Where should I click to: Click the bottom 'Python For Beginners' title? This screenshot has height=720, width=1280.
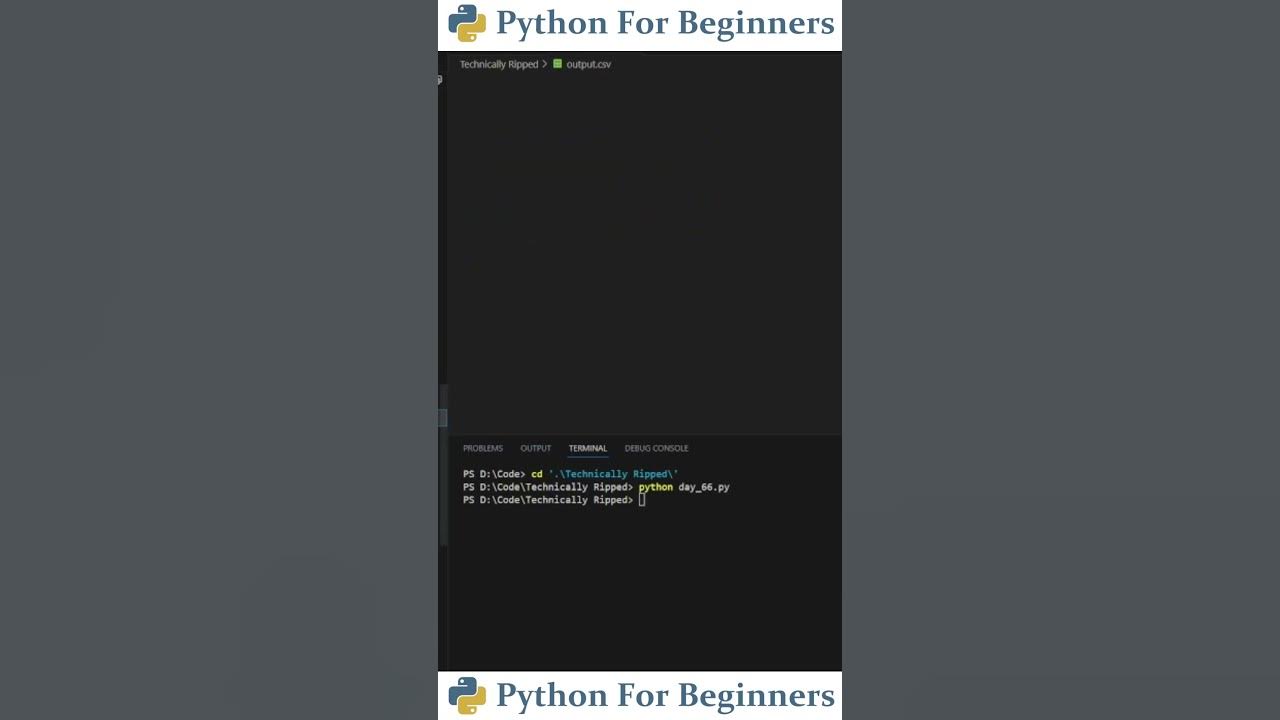coord(665,696)
